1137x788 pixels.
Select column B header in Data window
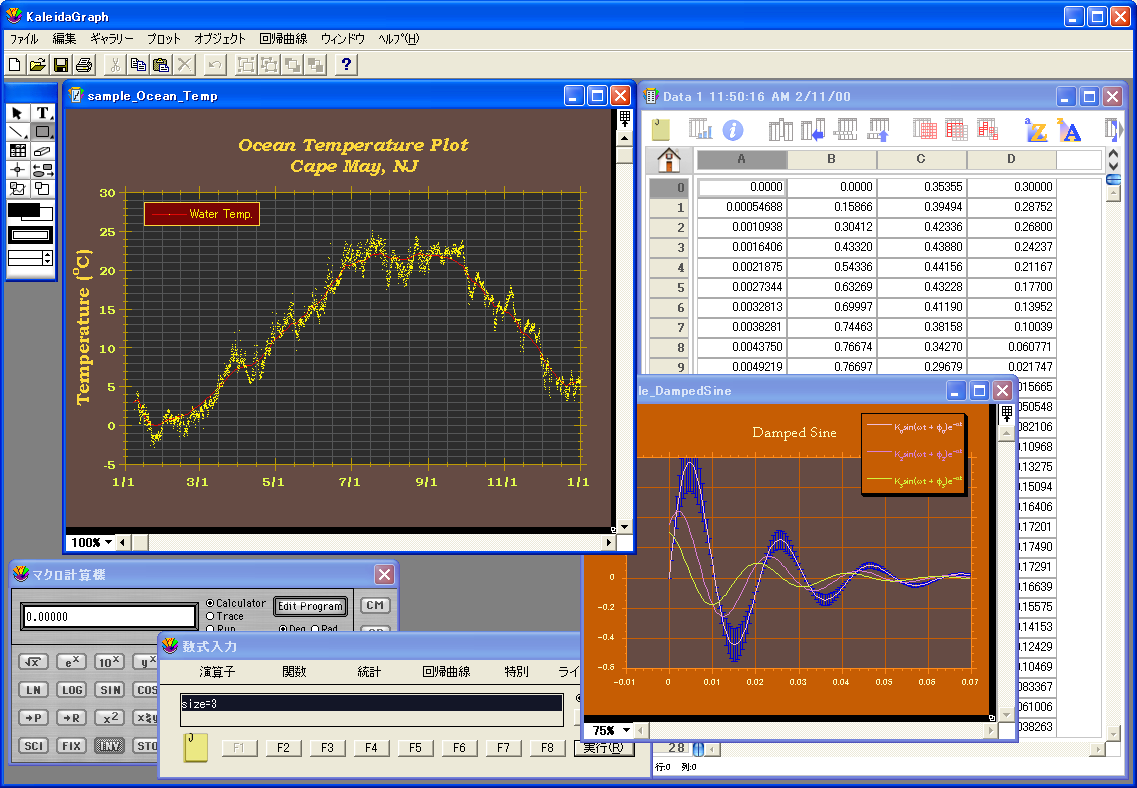[x=831, y=159]
